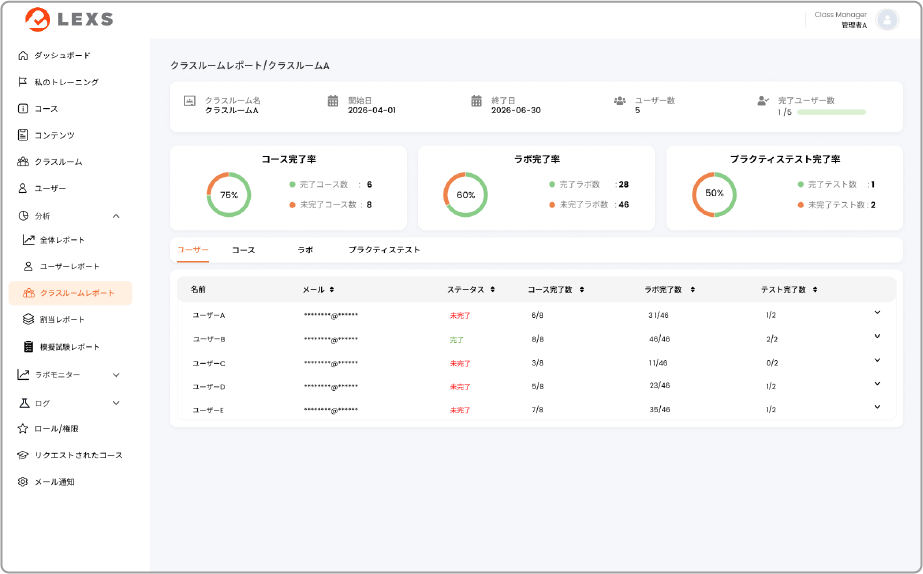This screenshot has width=923, height=574.
Task: Switch to the ラボ tab
Action: [x=305, y=250]
